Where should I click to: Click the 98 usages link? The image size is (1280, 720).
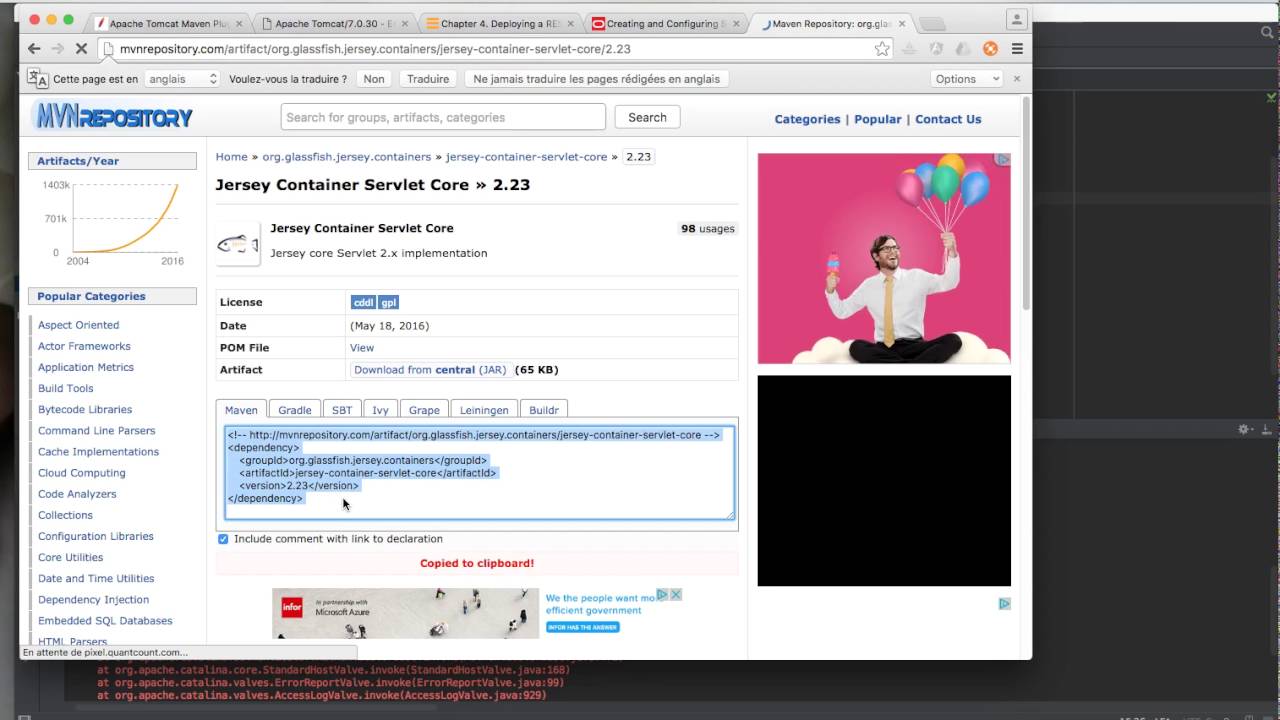(708, 229)
